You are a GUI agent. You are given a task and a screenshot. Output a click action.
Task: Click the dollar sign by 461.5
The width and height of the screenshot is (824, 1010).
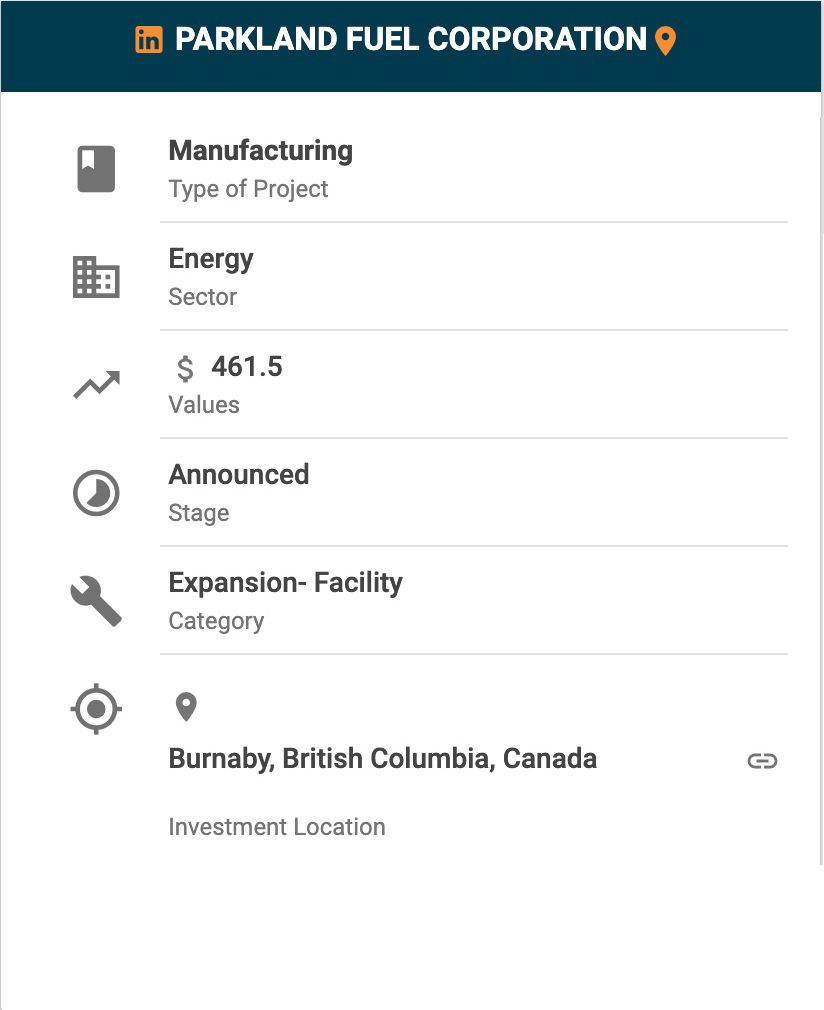click(x=185, y=368)
